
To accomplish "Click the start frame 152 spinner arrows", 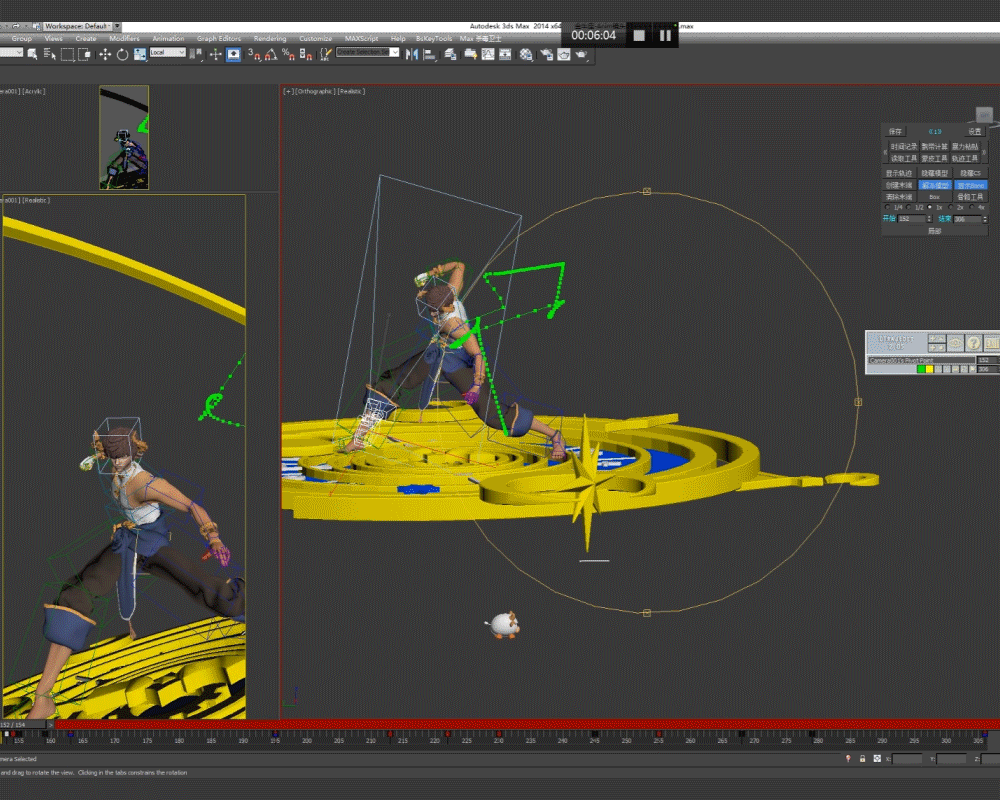I will point(929,218).
